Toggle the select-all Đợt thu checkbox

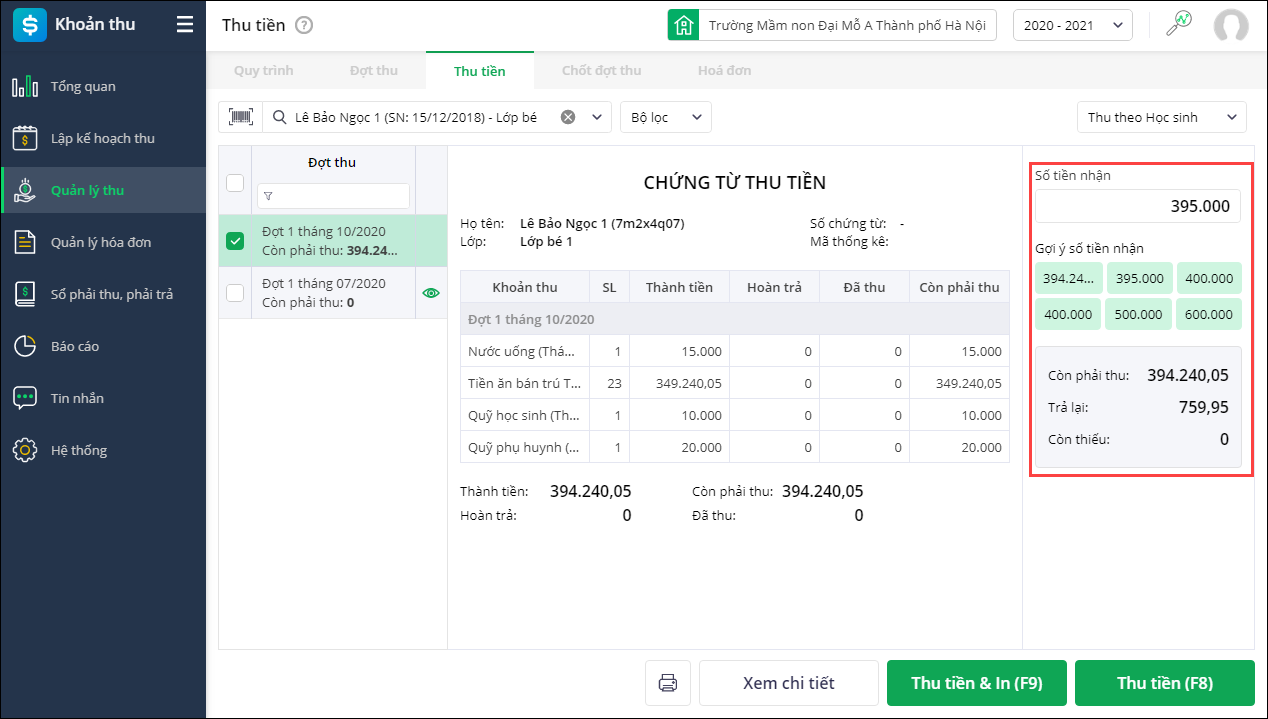[235, 182]
